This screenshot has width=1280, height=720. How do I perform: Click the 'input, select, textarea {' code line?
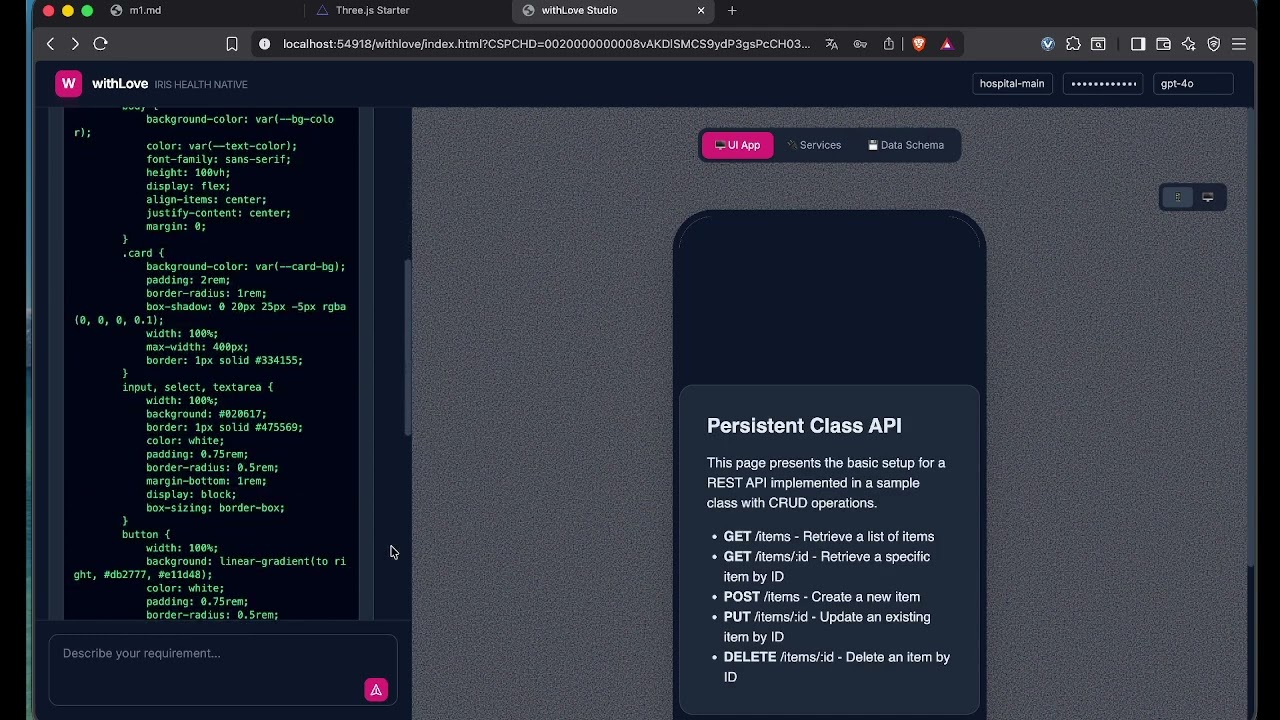click(x=197, y=387)
